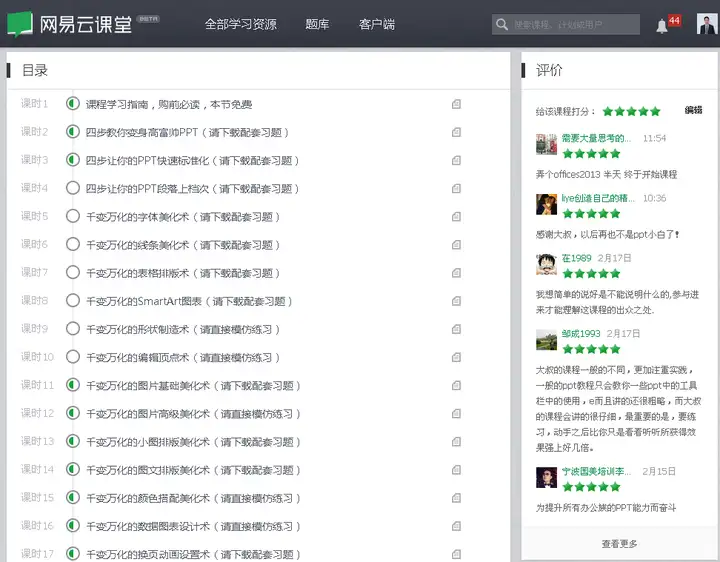The height and width of the screenshot is (562, 720).
Task: Click document icon for 课时2 row
Action: pyautogui.click(x=456, y=132)
